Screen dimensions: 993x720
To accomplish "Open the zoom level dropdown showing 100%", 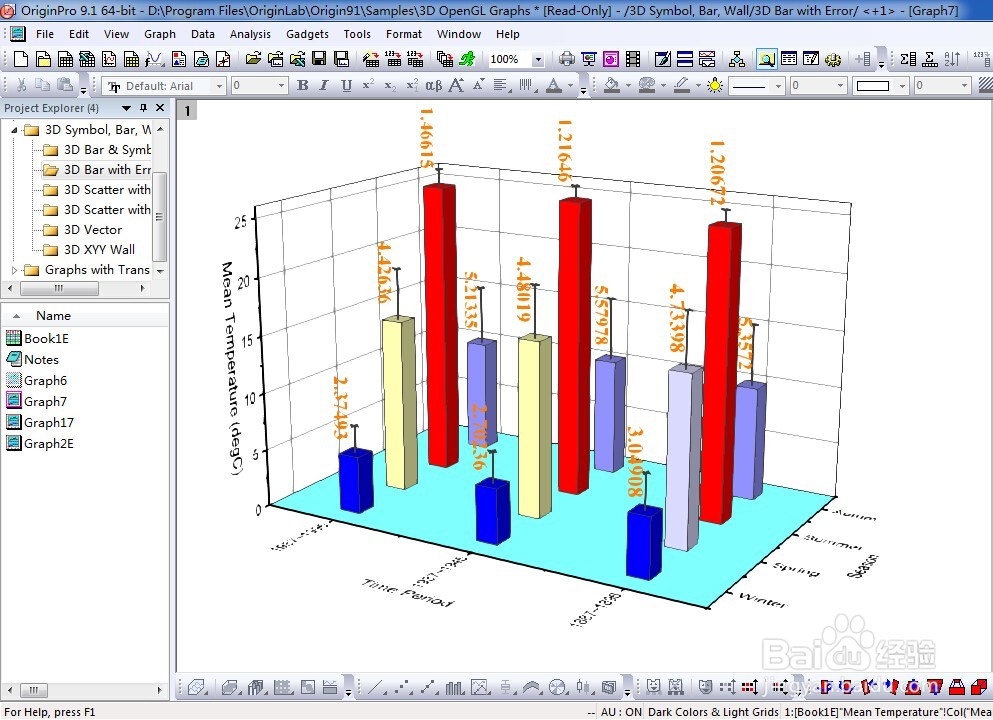I will click(x=538, y=60).
